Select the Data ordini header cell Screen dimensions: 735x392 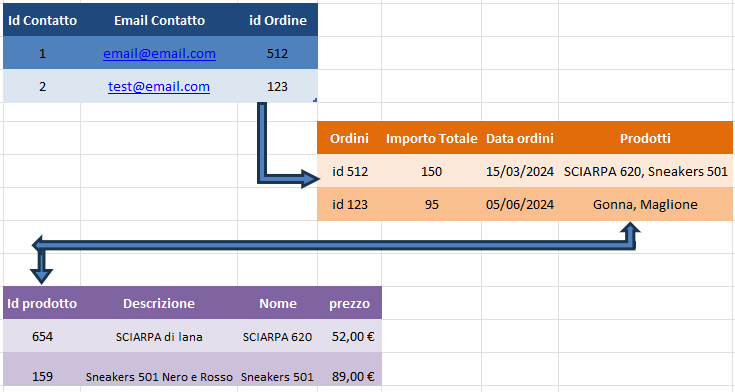(x=520, y=138)
